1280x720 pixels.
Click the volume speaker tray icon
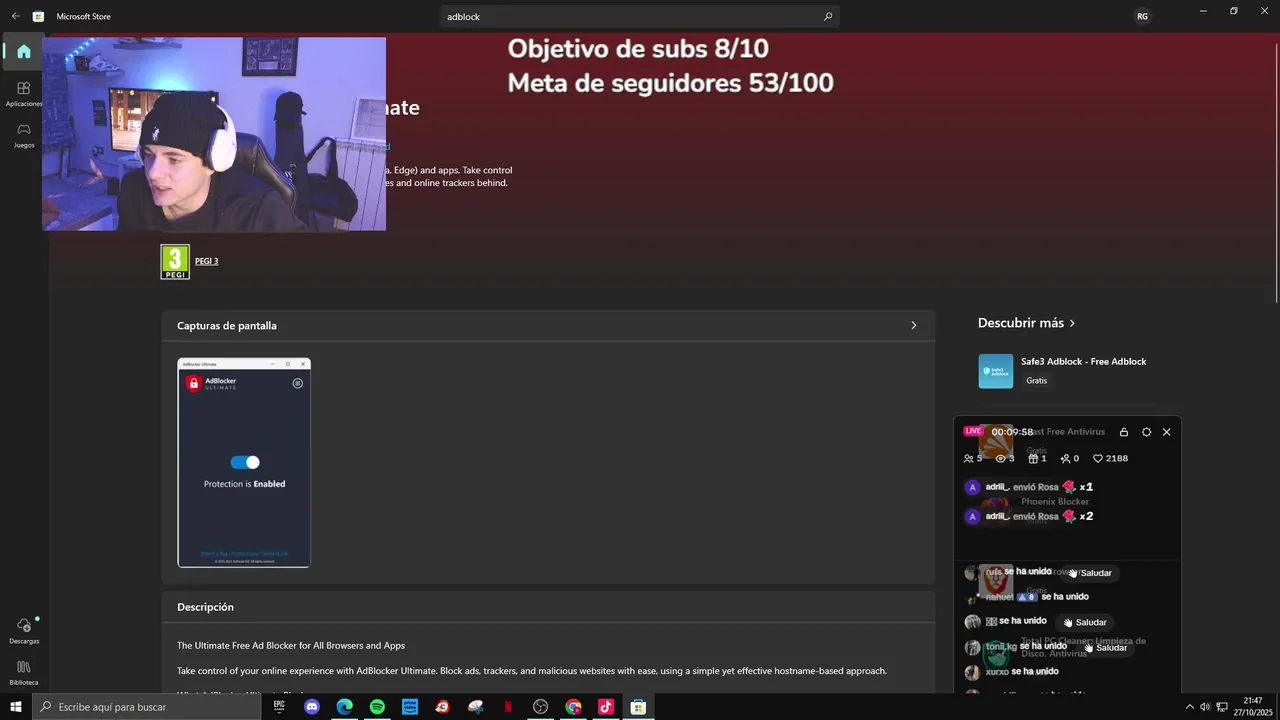(1205, 707)
